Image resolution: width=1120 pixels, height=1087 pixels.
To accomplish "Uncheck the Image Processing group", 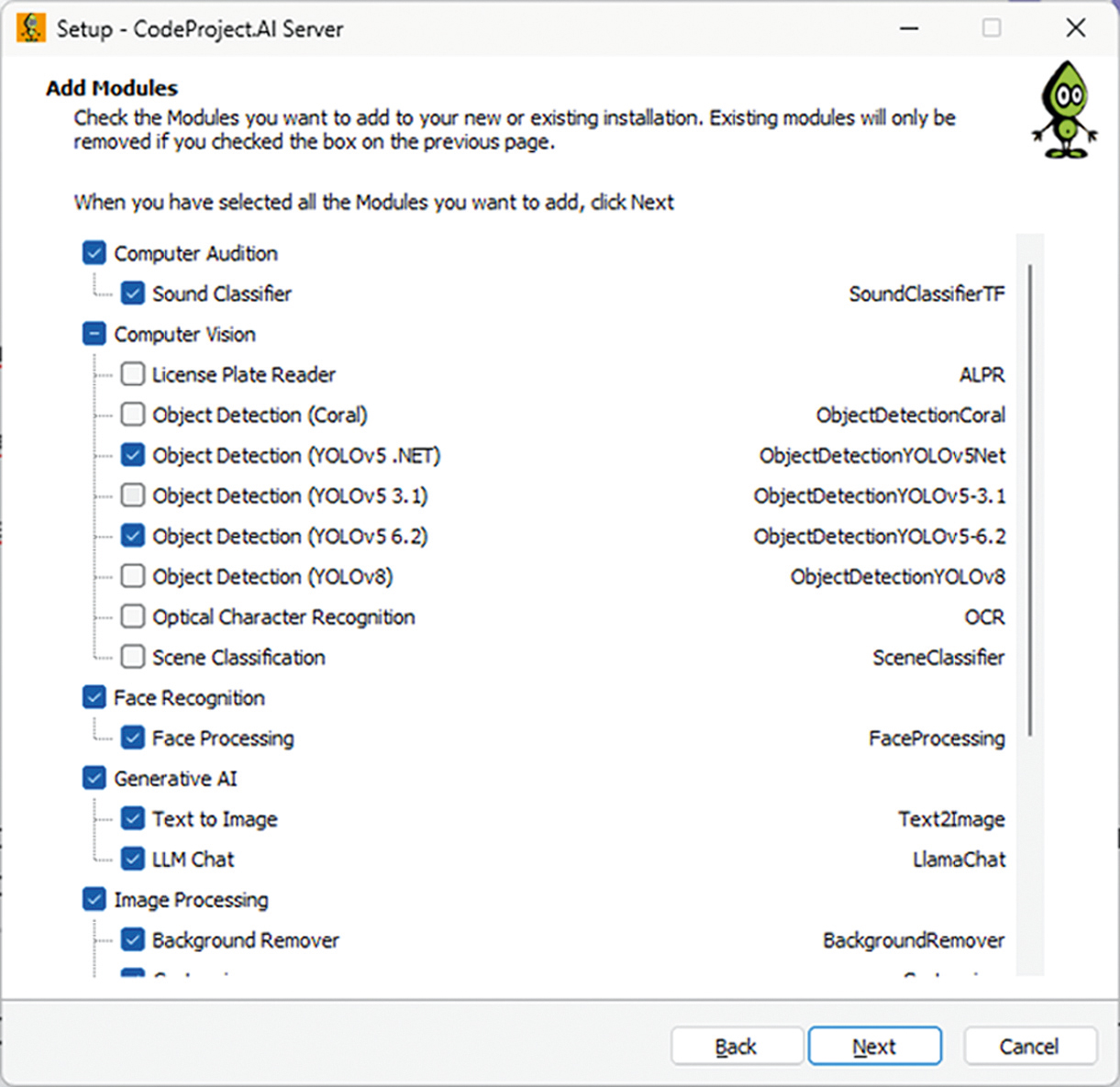I will (x=94, y=899).
